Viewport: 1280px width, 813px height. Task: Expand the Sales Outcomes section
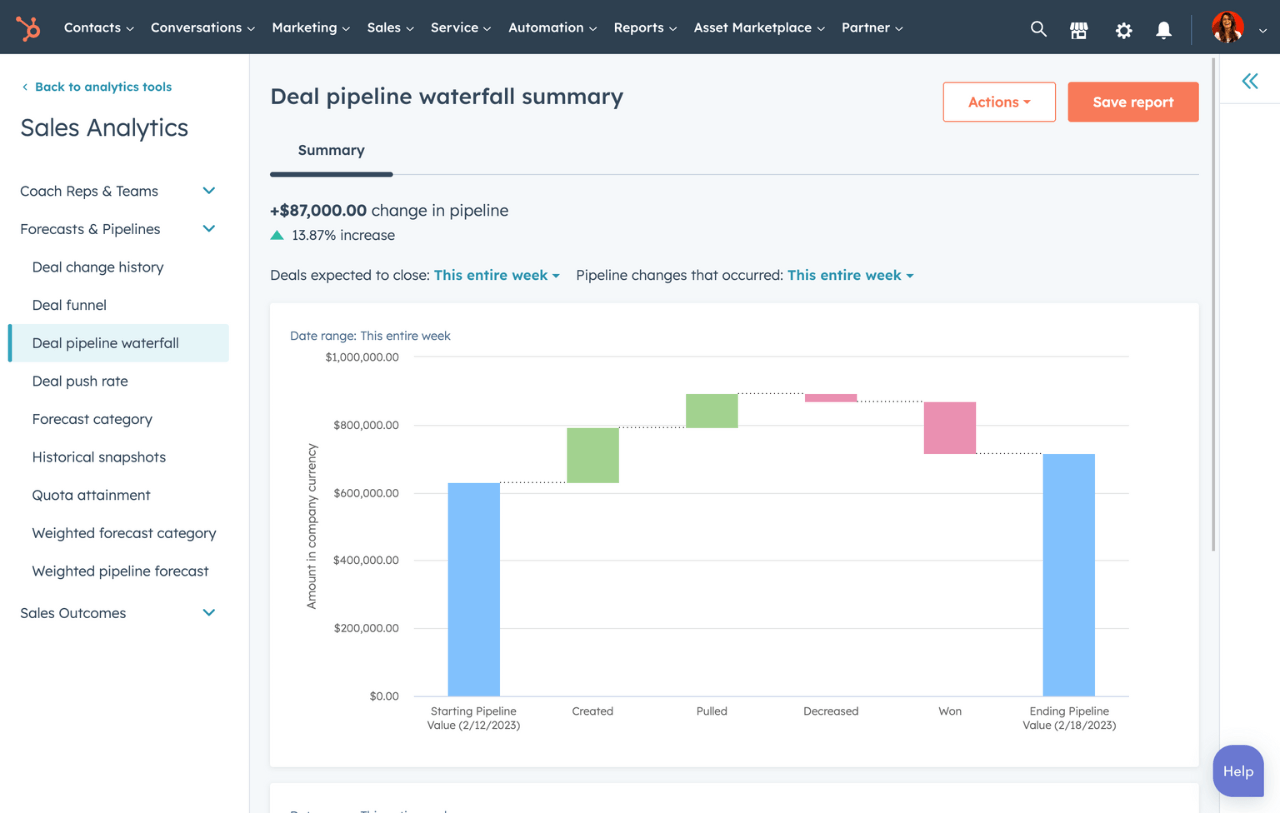click(208, 612)
